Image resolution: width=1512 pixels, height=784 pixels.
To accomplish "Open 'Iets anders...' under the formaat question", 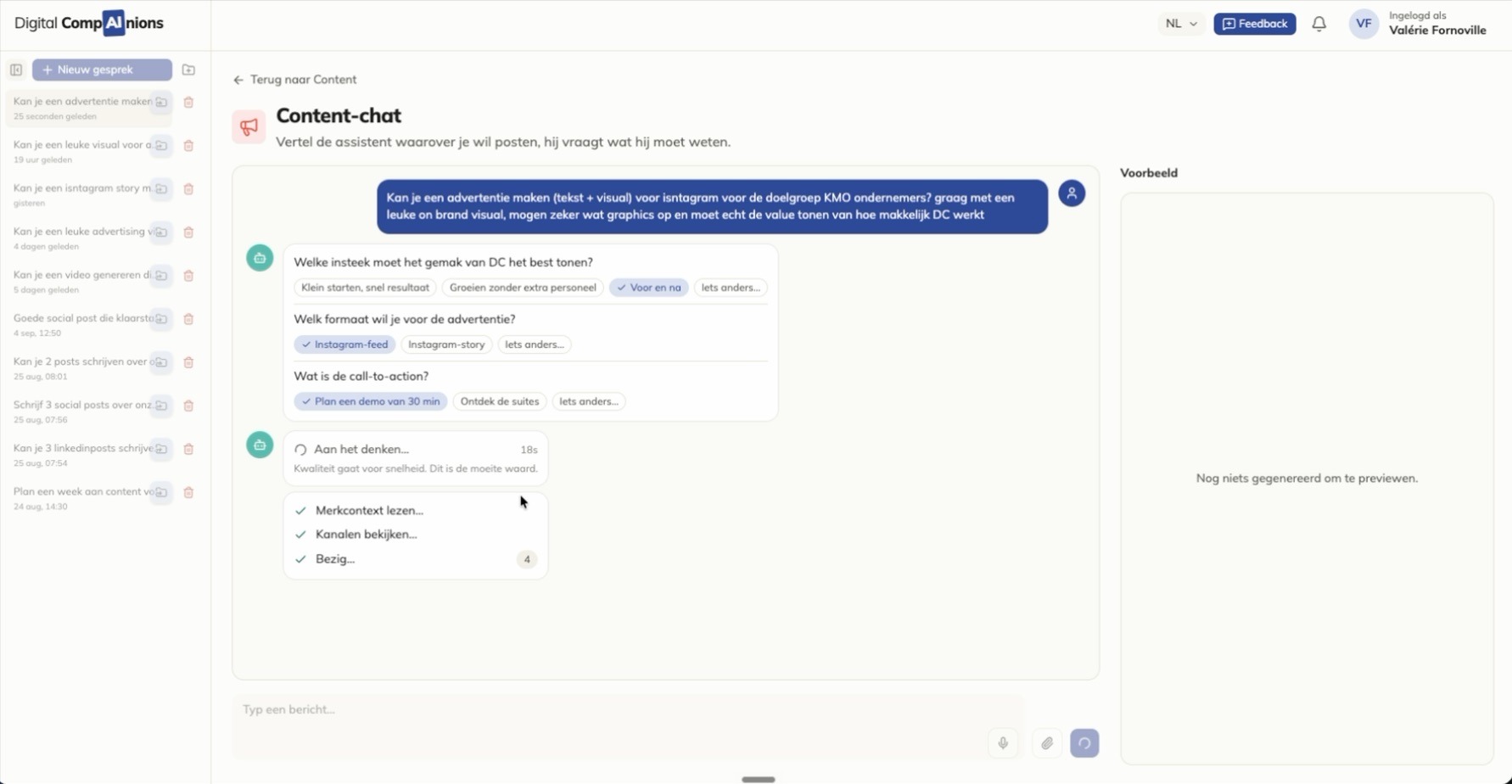I will (535, 344).
